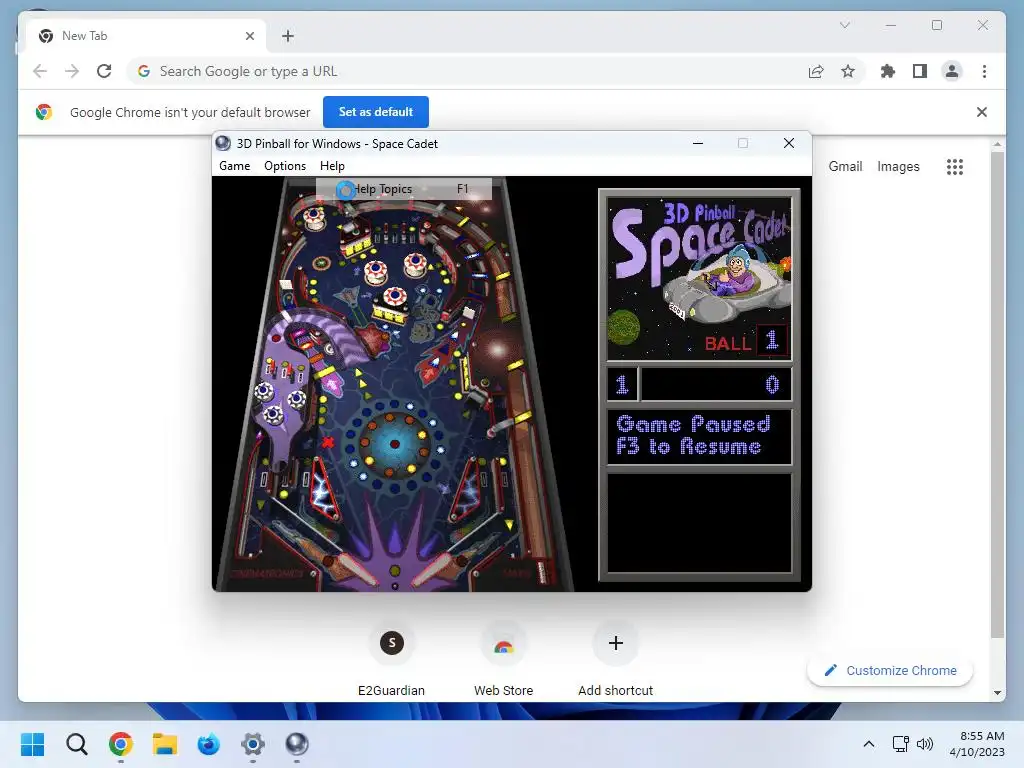1024x768 pixels.
Task: Minimize the 3D Pinball window
Action: 697,143
